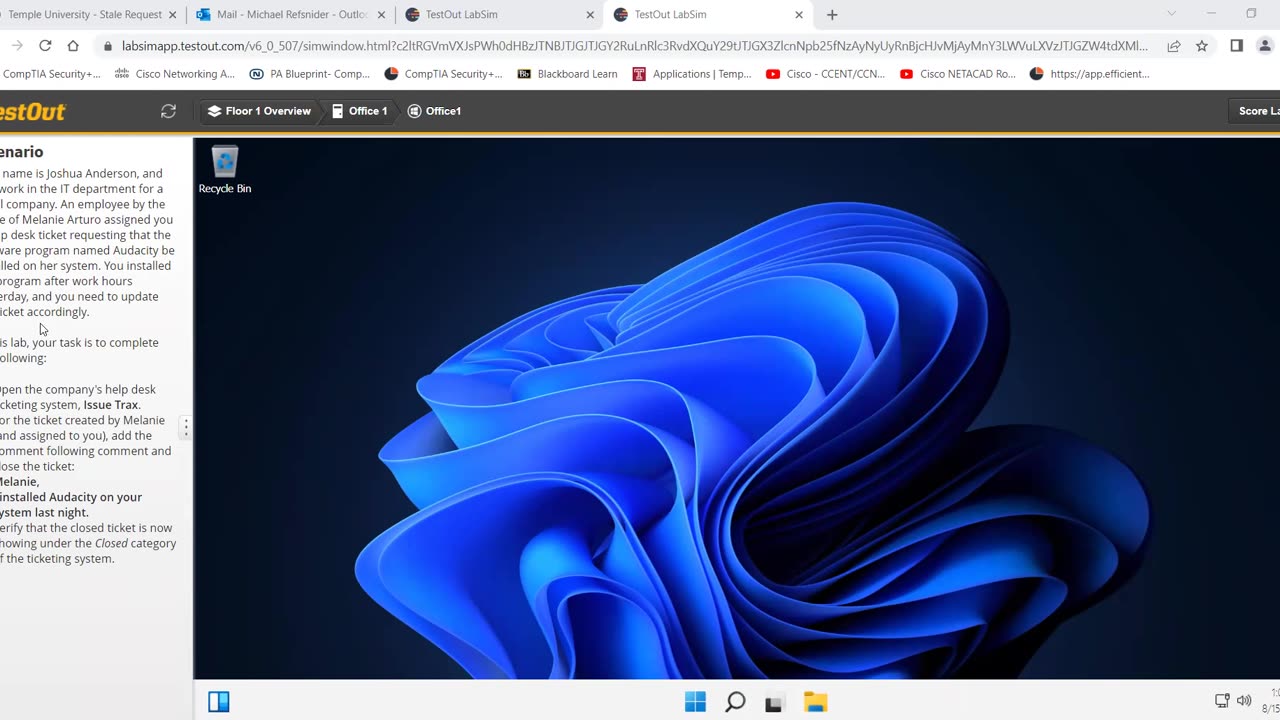The width and height of the screenshot is (1280, 720).
Task: Open the https://app.efficient... bookmark
Action: point(1090,74)
